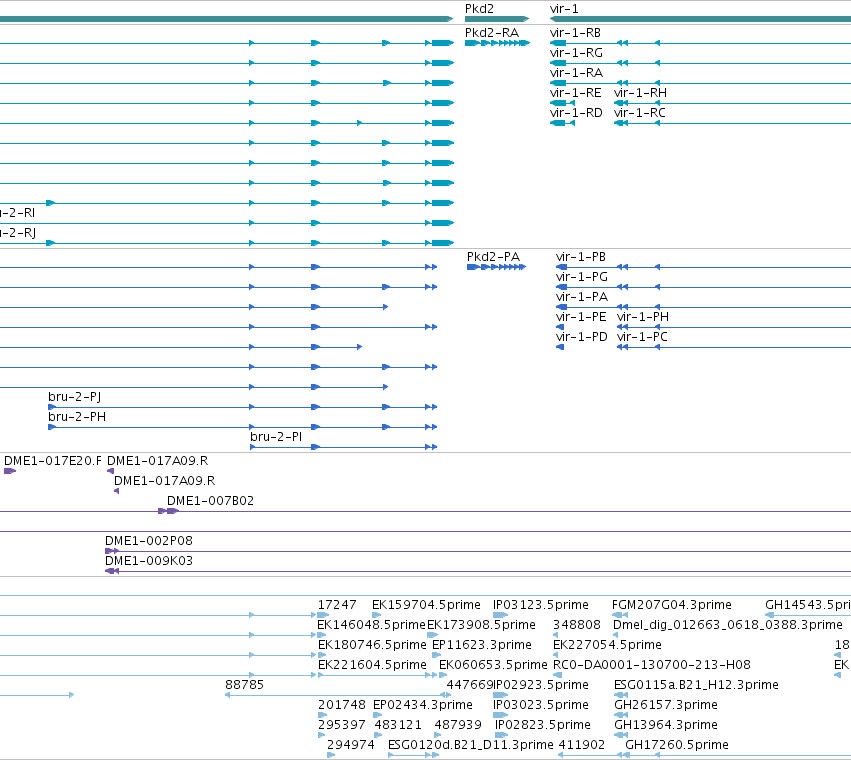The height and width of the screenshot is (760, 851).
Task: Select EK173908.5prime EST label
Action: point(481,625)
